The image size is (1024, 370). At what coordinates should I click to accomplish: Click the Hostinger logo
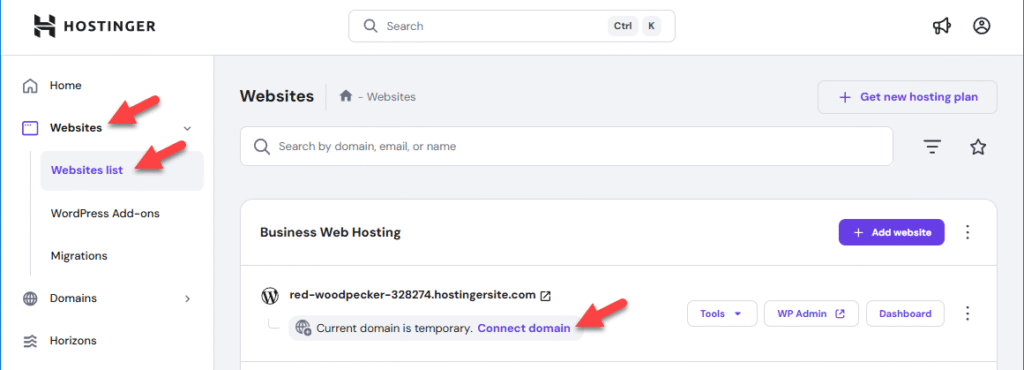pyautogui.click(x=95, y=26)
